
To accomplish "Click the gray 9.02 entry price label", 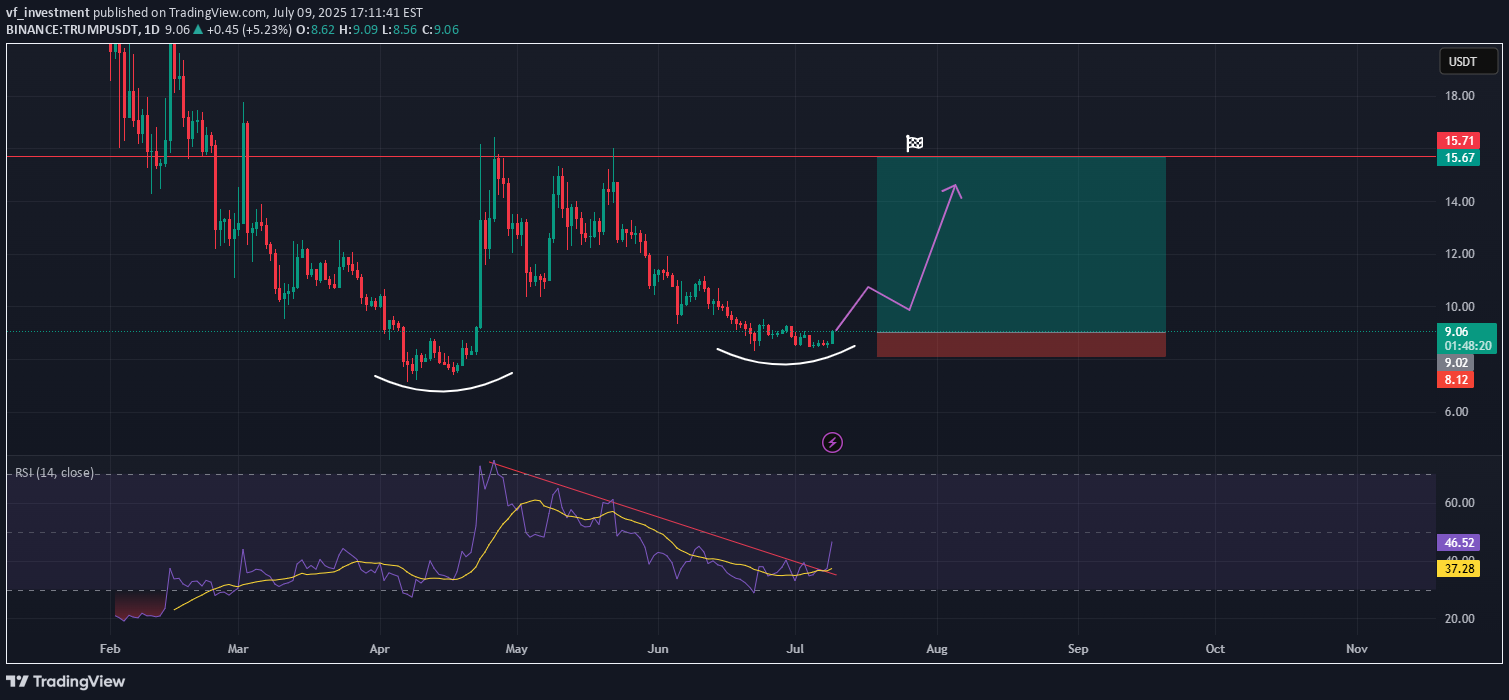I will click(1454, 363).
